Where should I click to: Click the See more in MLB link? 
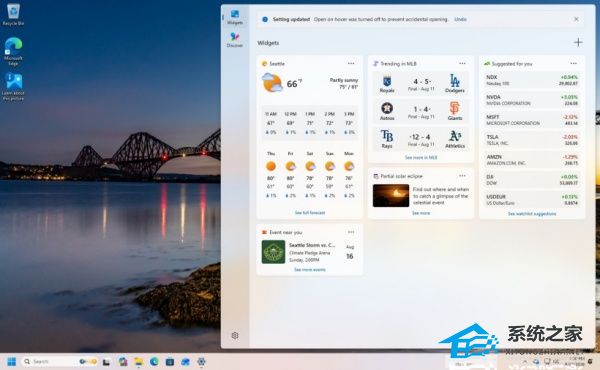pos(421,158)
